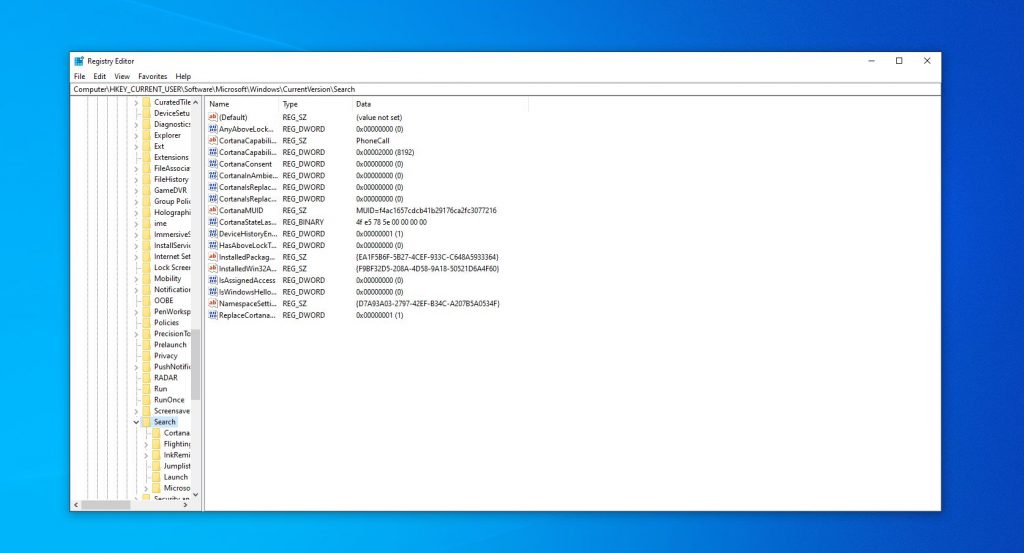Click the Privacy key's folder icon
Image resolution: width=1024 pixels, height=553 pixels.
click(146, 356)
